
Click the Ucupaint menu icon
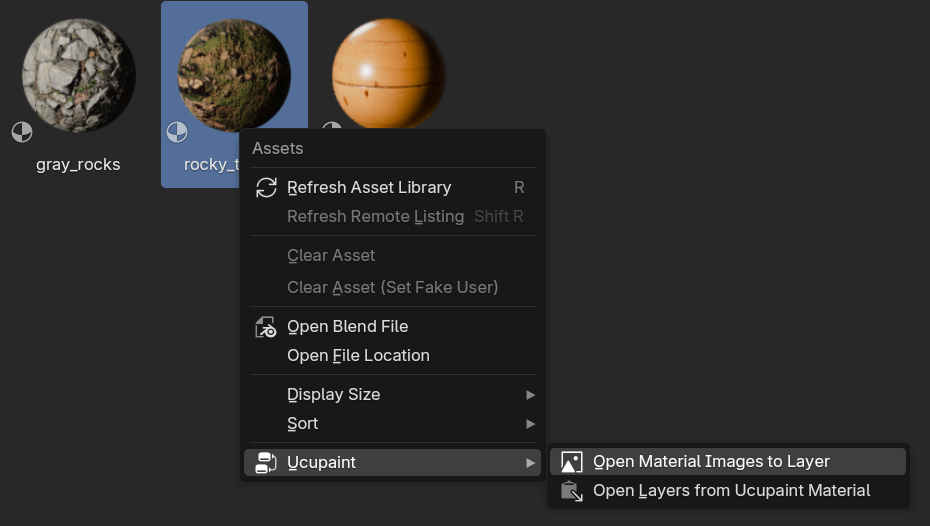coord(266,463)
